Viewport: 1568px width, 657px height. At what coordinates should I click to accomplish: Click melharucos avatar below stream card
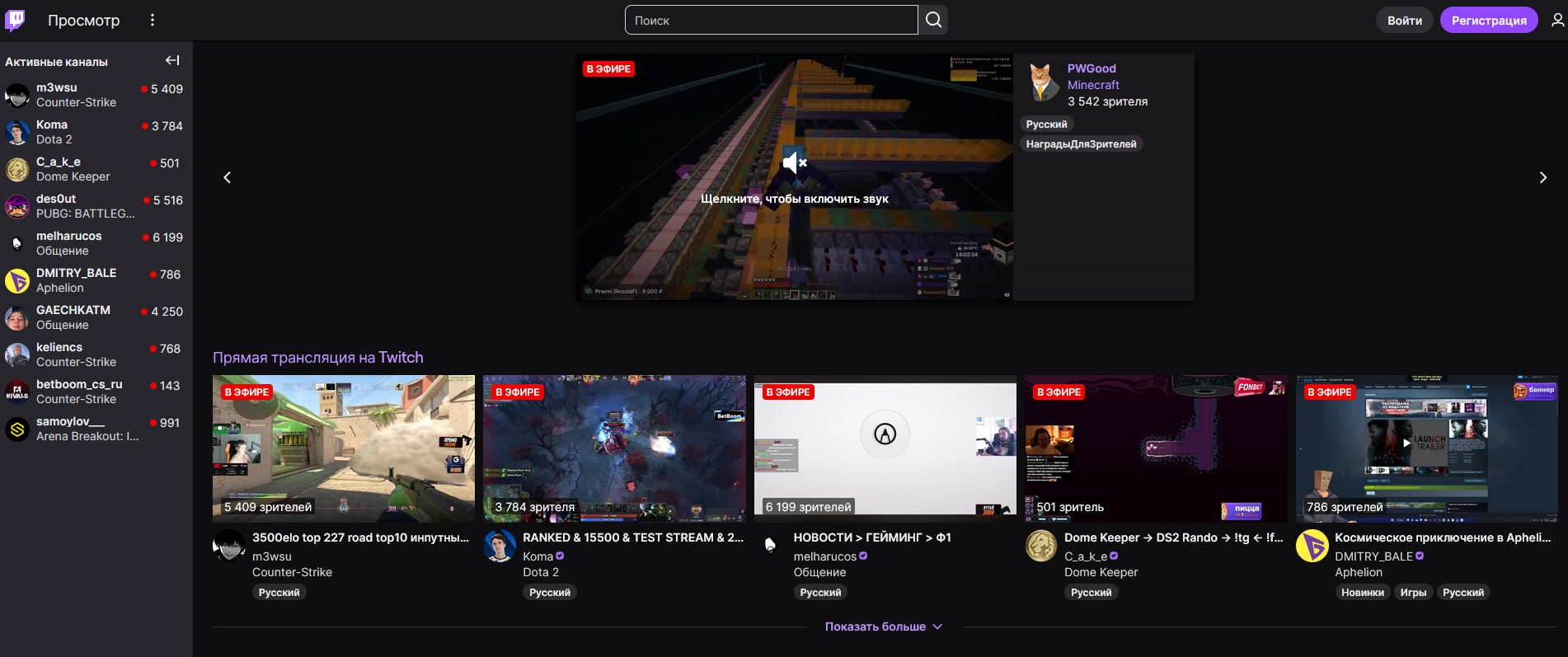[x=770, y=546]
